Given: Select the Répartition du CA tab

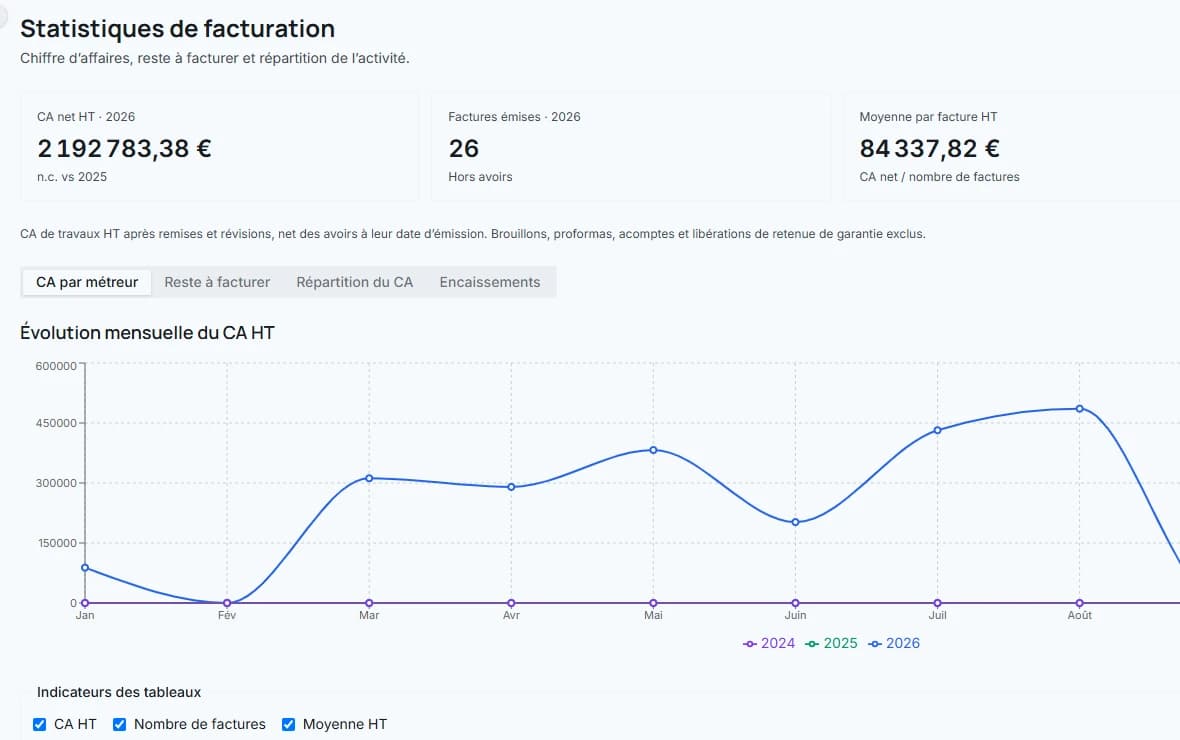Looking at the screenshot, I should 354,282.
